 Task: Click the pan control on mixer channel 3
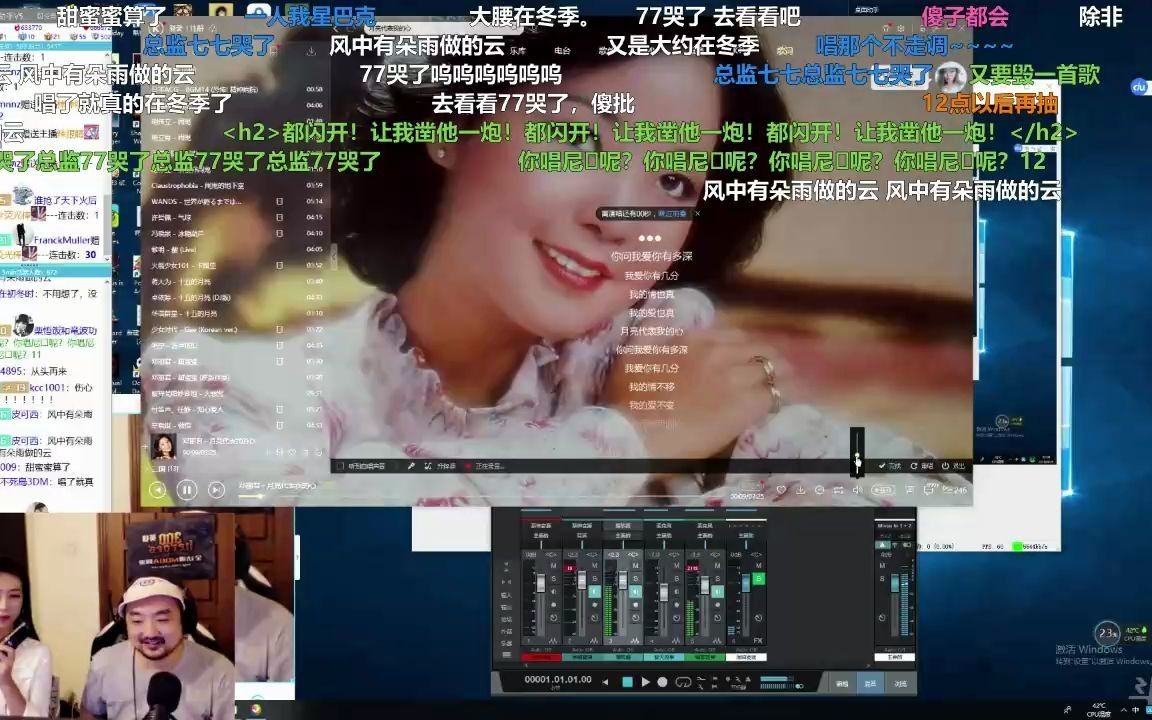(x=633, y=555)
